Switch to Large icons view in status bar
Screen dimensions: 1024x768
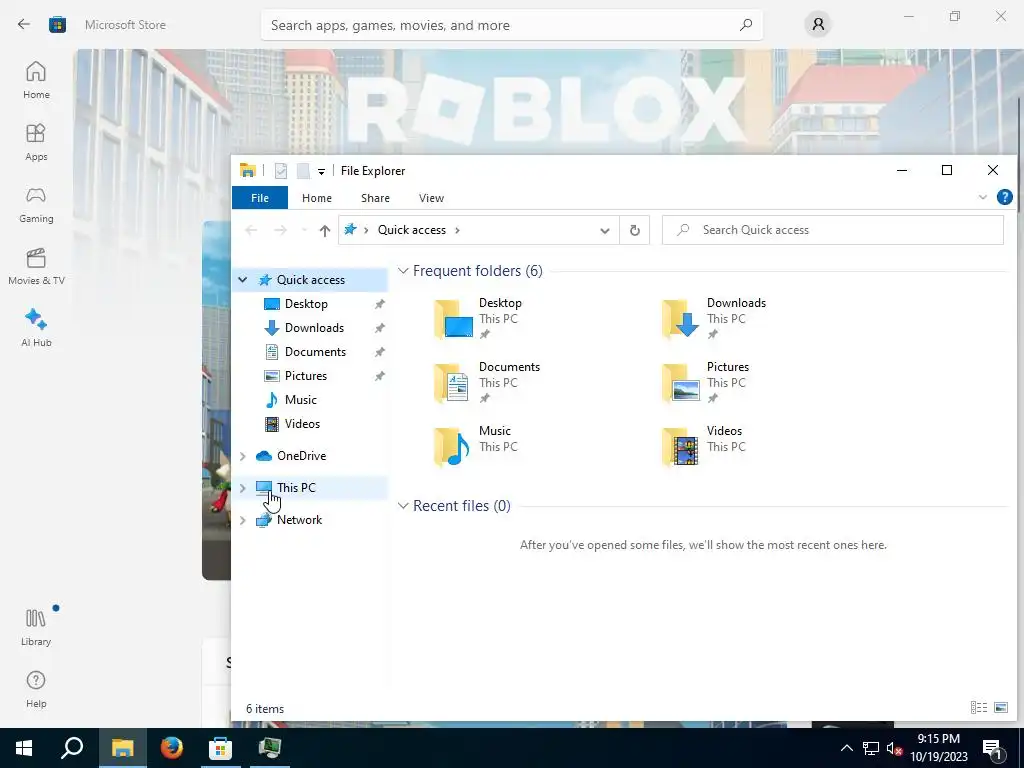(1000, 707)
